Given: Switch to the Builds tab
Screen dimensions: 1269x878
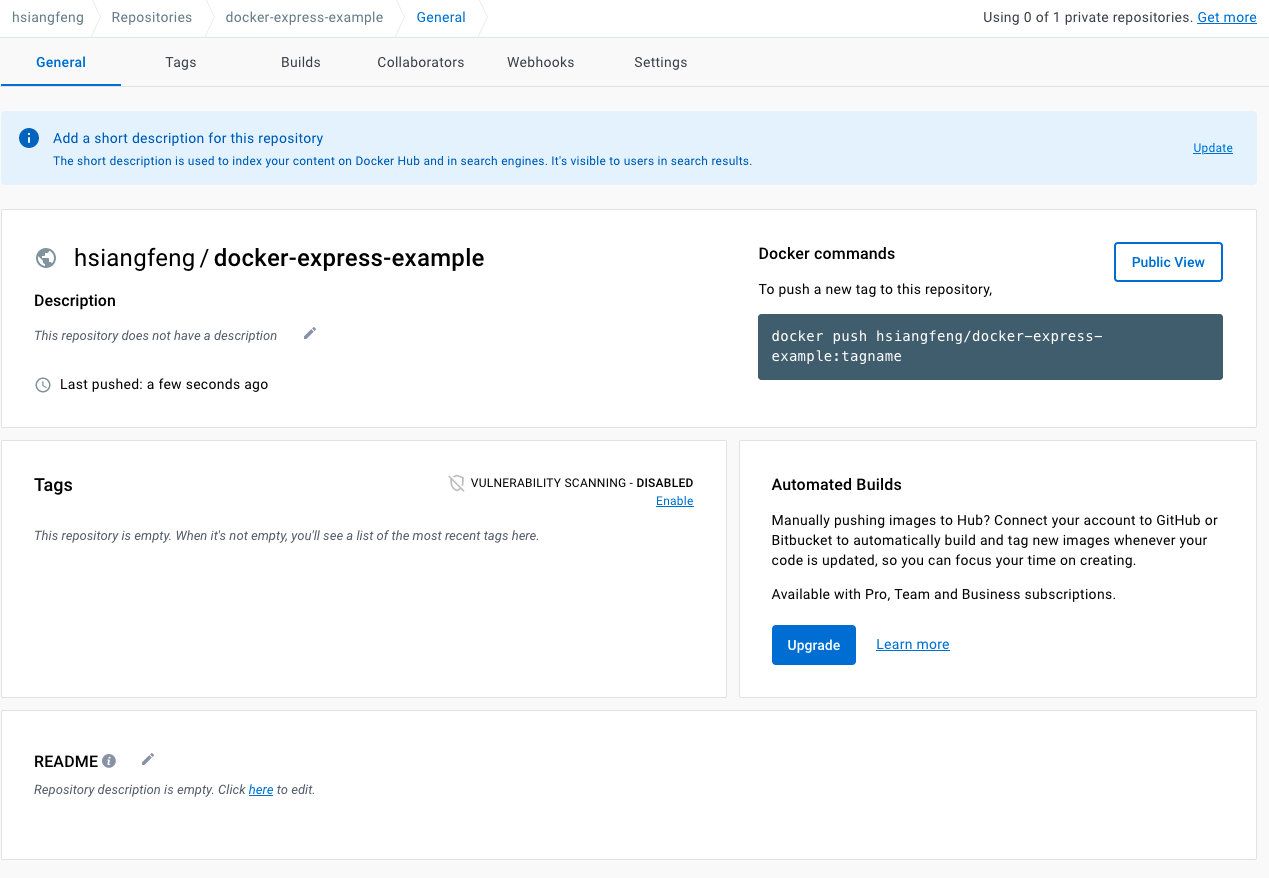Looking at the screenshot, I should click(300, 62).
